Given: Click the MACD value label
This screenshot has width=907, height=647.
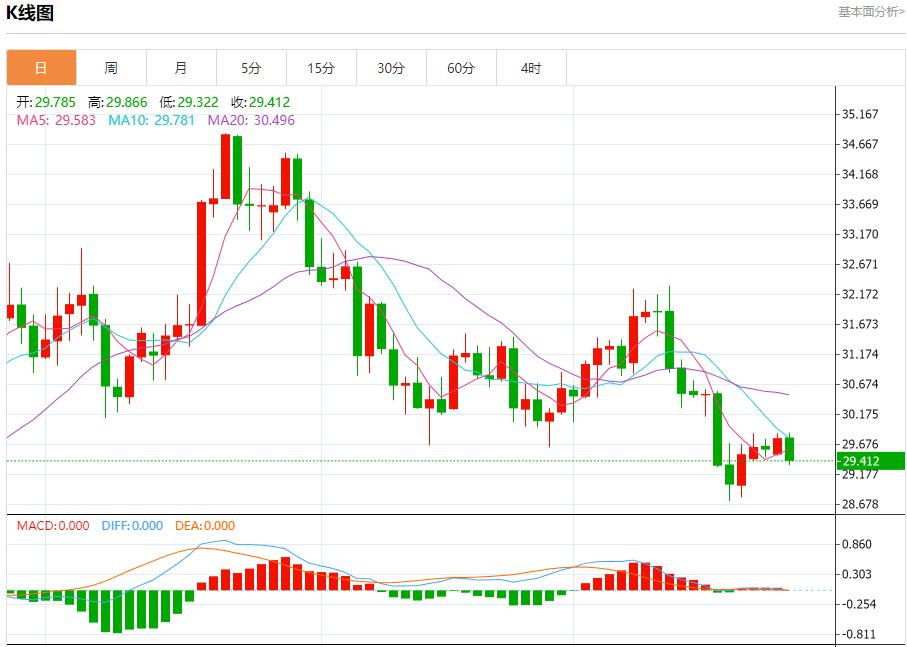Looking at the screenshot, I should click(x=52, y=526).
